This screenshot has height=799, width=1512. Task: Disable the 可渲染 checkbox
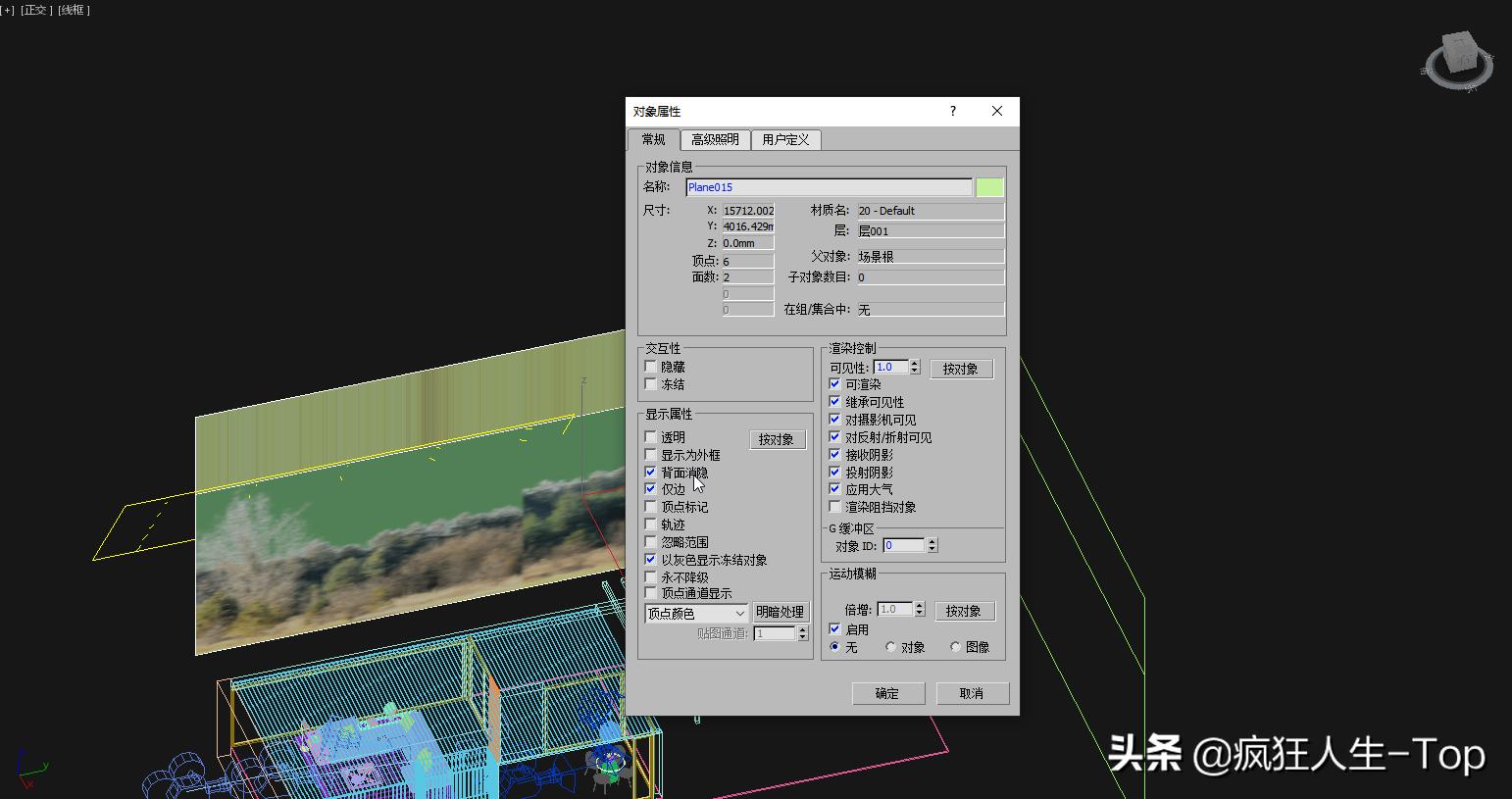pyautogui.click(x=835, y=384)
